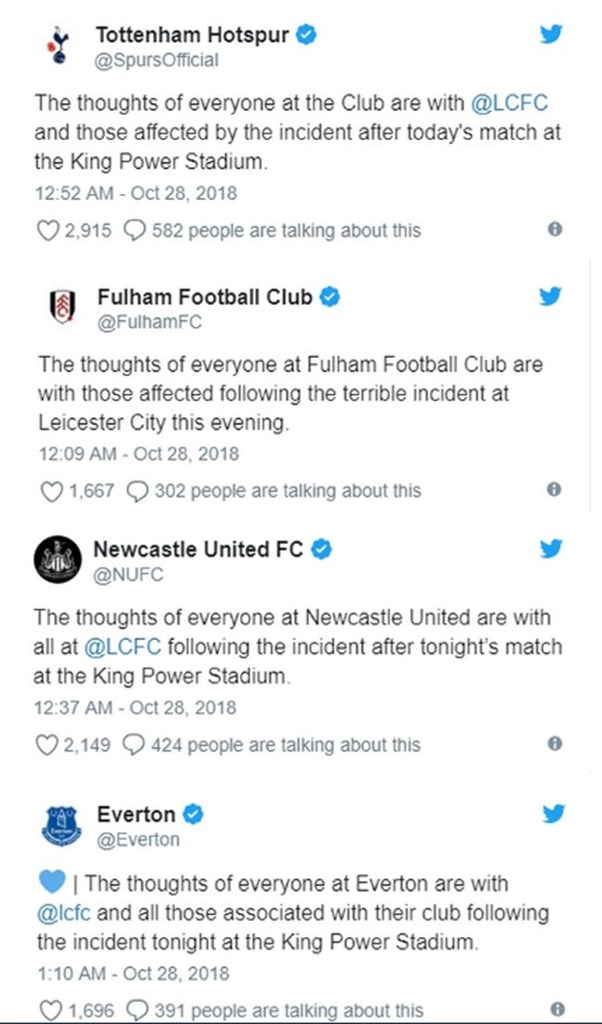This screenshot has height=1024, width=602.
Task: Open info icon on Tottenham tweet
Action: pyautogui.click(x=555, y=229)
